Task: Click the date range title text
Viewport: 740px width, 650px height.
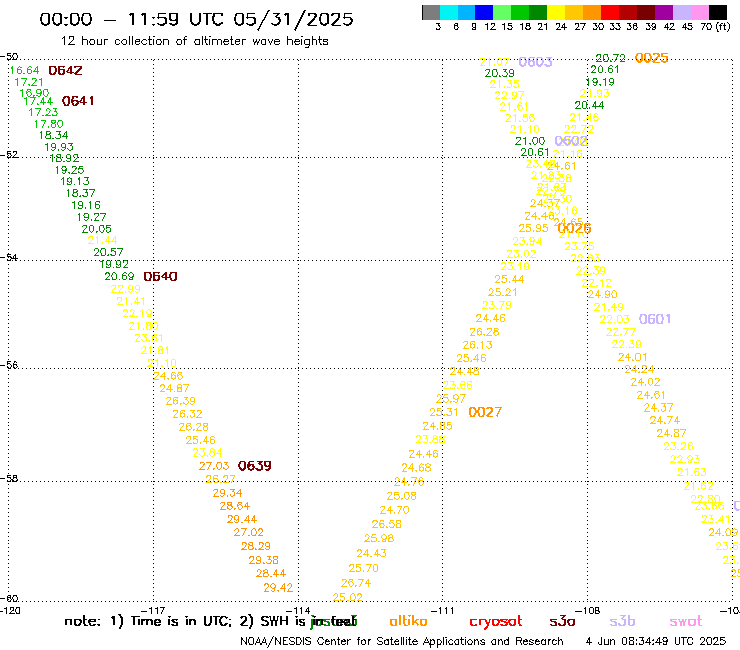Action: [x=196, y=19]
